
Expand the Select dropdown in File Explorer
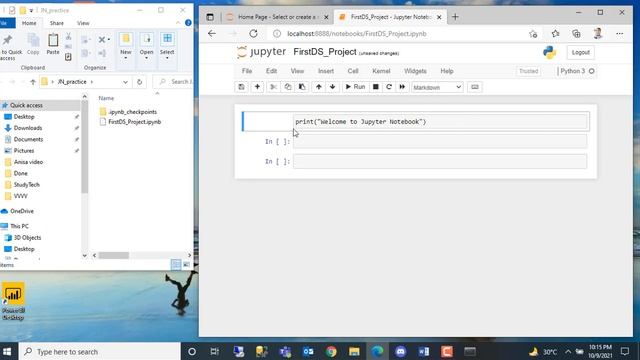pyautogui.click(x=167, y=58)
